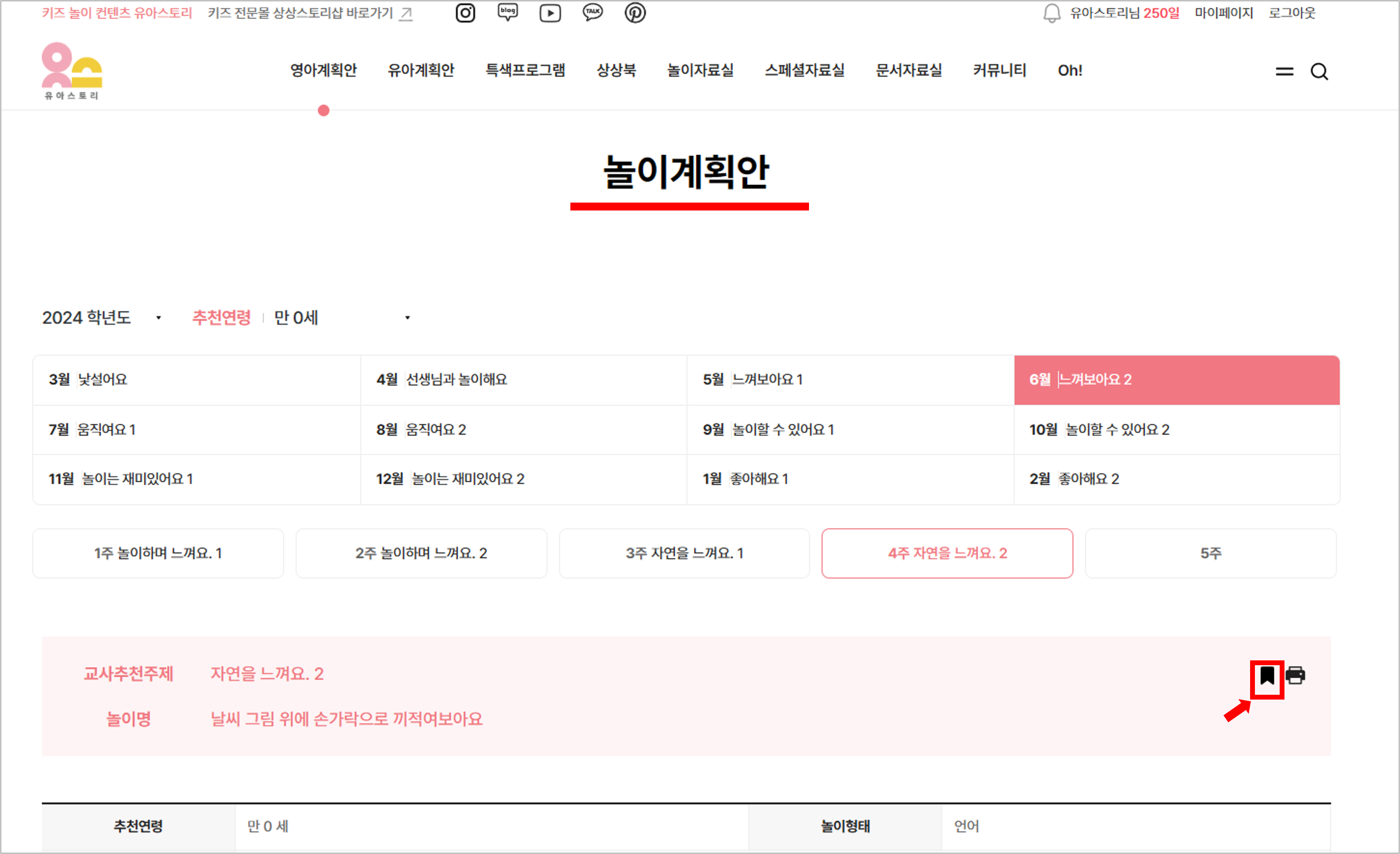
Task: Open the blog icon link
Action: click(507, 12)
